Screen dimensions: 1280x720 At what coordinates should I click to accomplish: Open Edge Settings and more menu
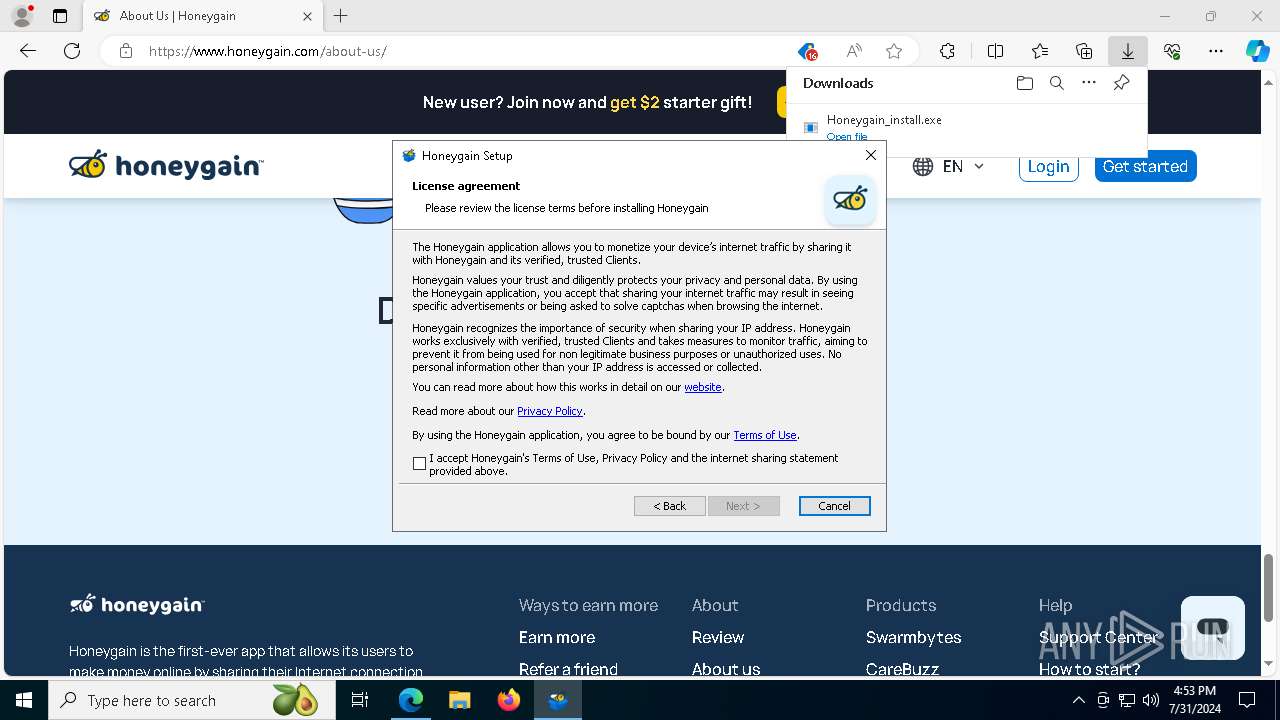[1216, 51]
